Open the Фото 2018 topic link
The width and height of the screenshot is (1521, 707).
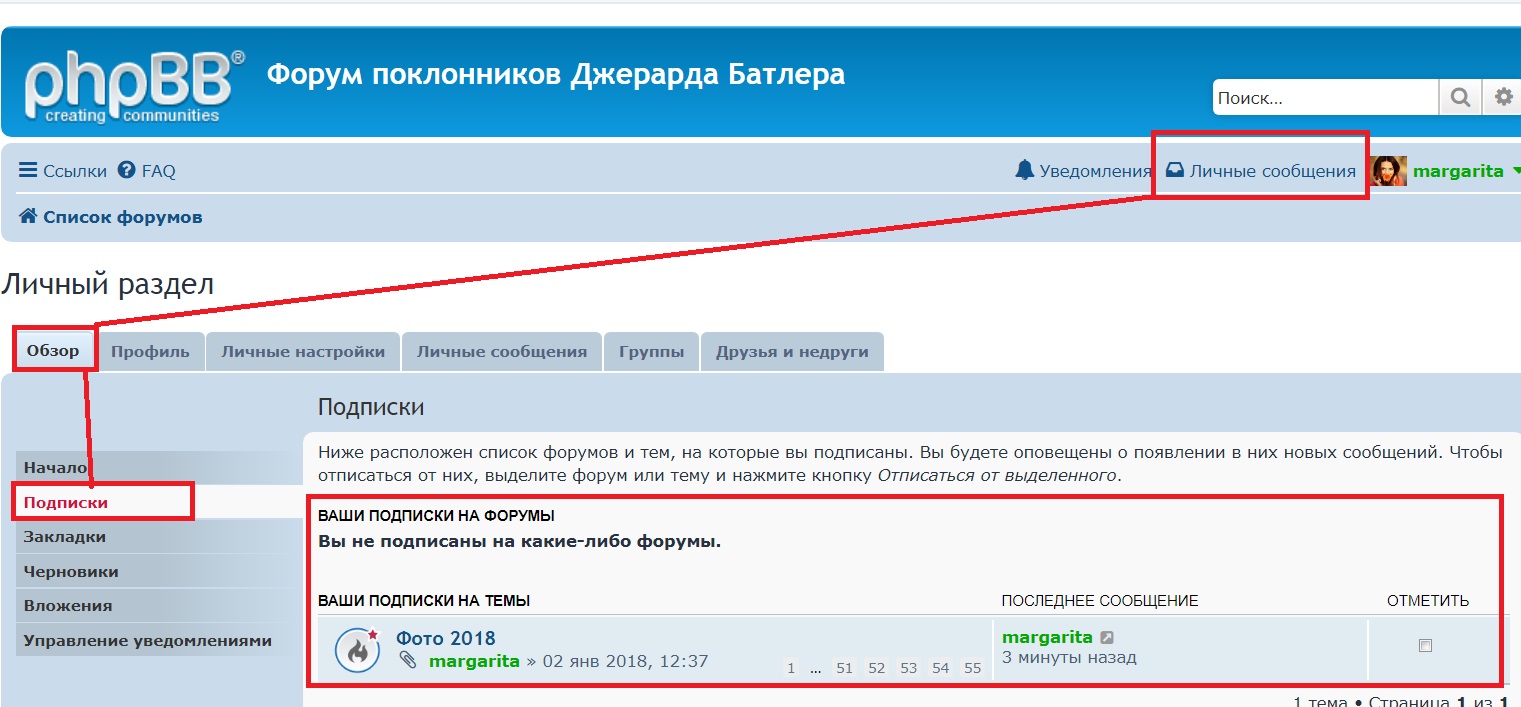(445, 638)
